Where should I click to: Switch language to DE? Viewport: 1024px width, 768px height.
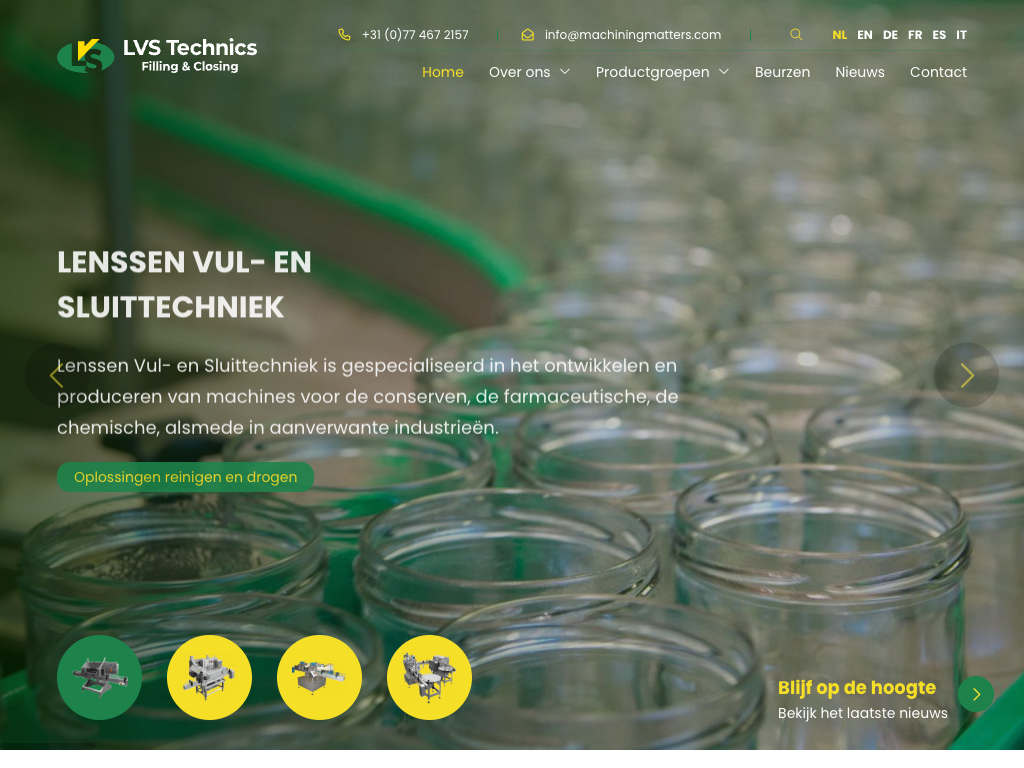pyautogui.click(x=890, y=35)
